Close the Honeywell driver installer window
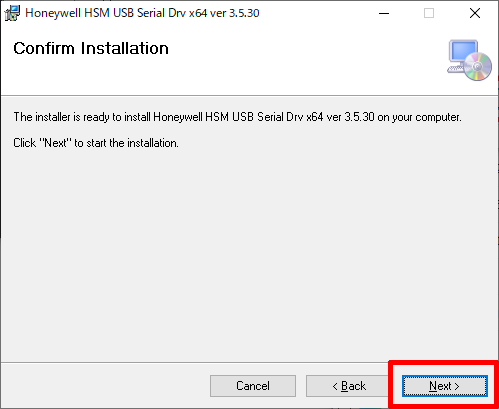The image size is (499, 409). point(475,13)
